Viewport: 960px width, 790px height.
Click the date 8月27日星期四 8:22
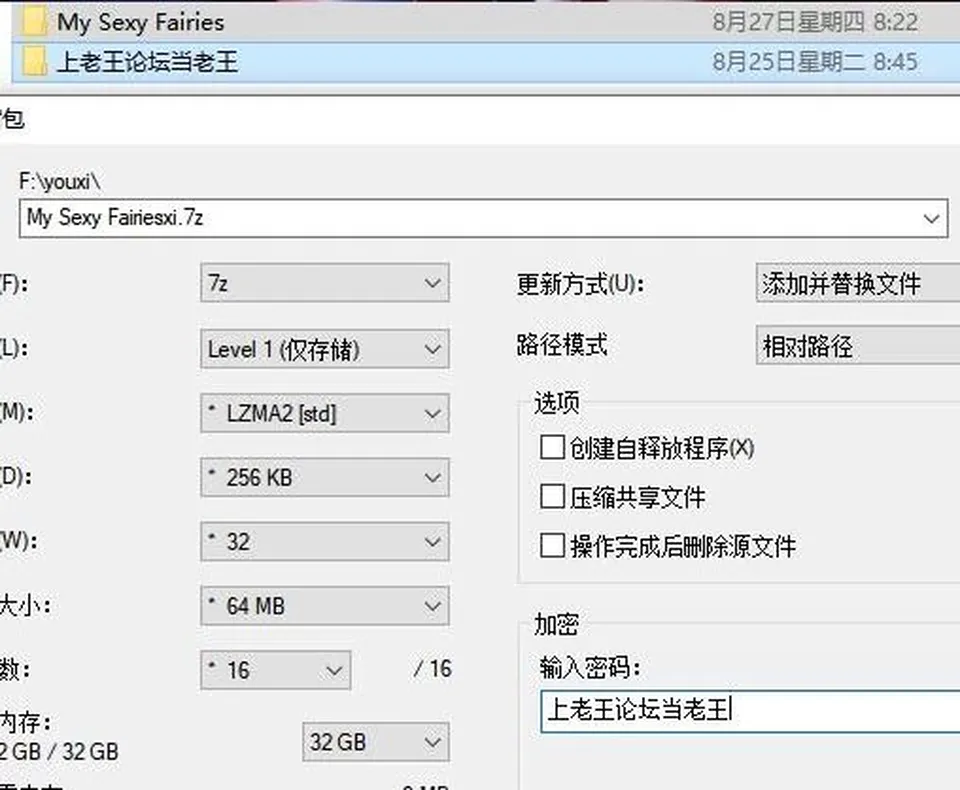(815, 23)
